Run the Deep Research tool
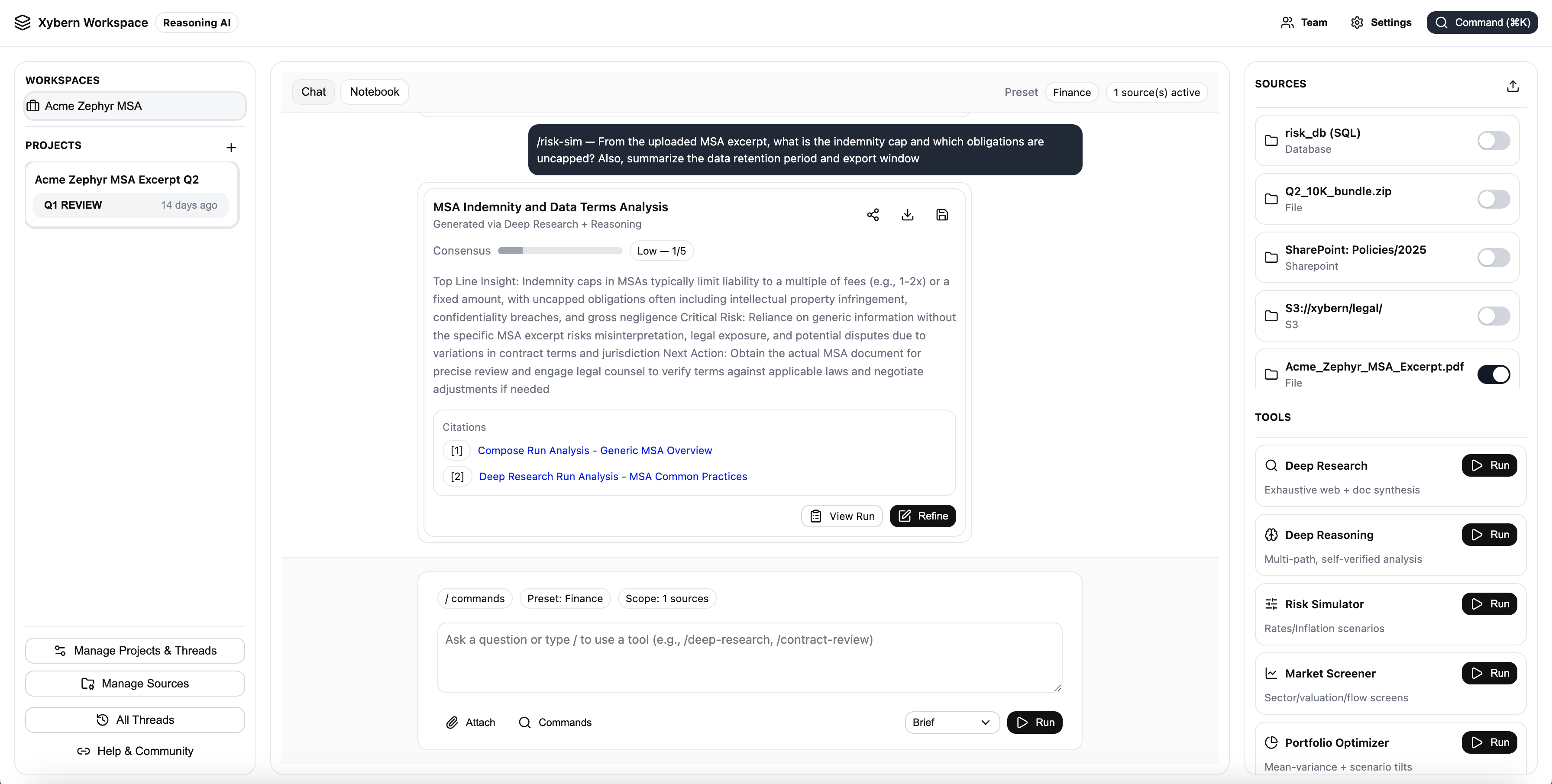 1489,465
